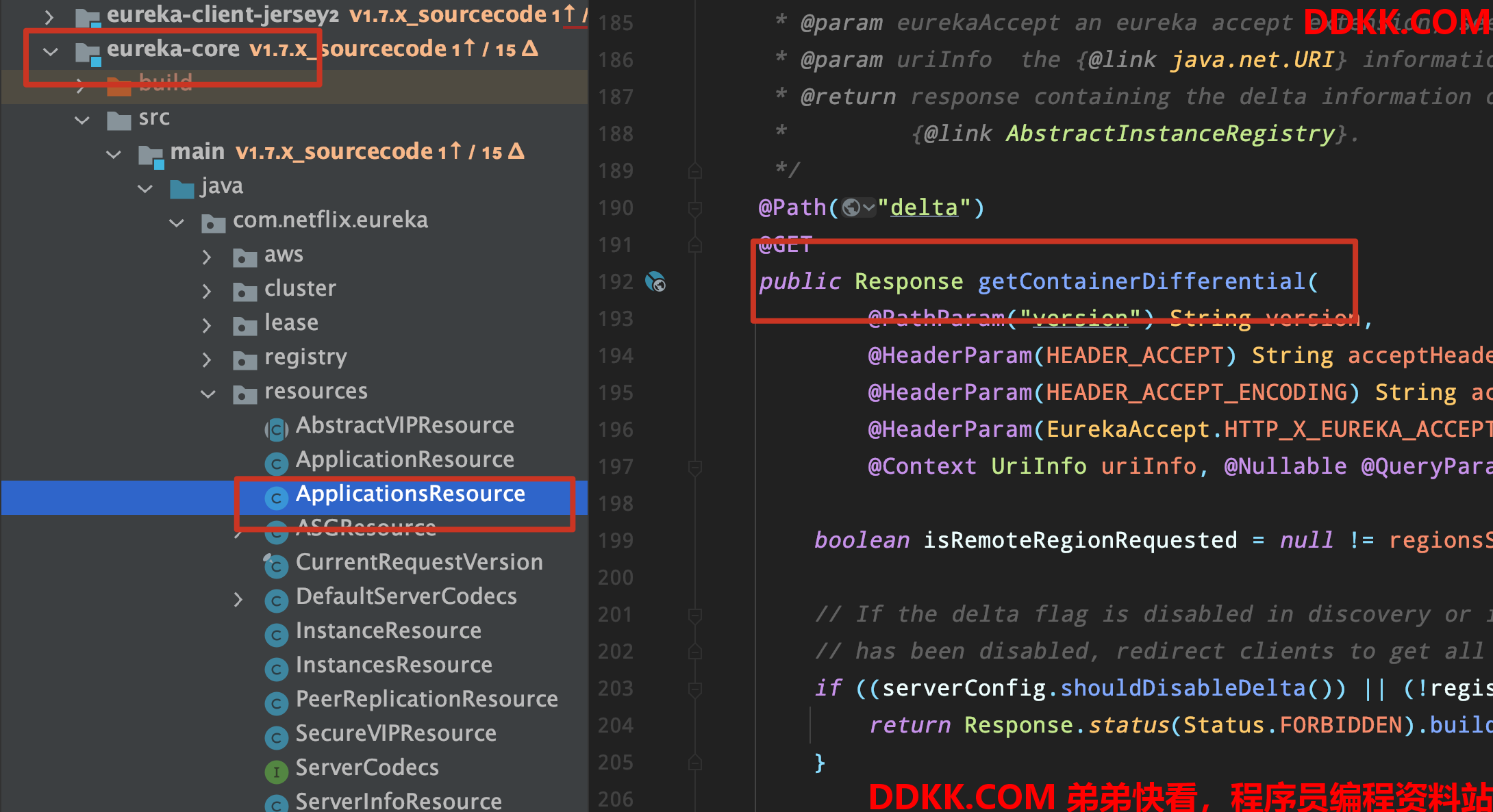The image size is (1493, 812).
Task: Click the AbstractInstanceRegistry javadoc link
Action: (x=1170, y=134)
